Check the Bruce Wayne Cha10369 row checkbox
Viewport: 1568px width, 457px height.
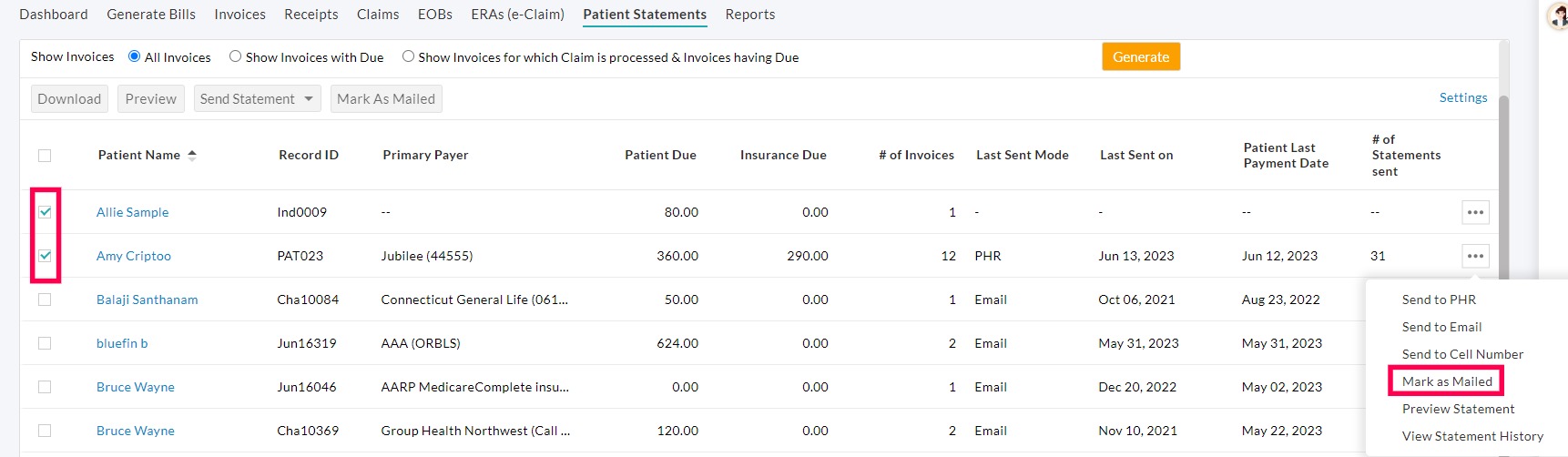pos(45,431)
